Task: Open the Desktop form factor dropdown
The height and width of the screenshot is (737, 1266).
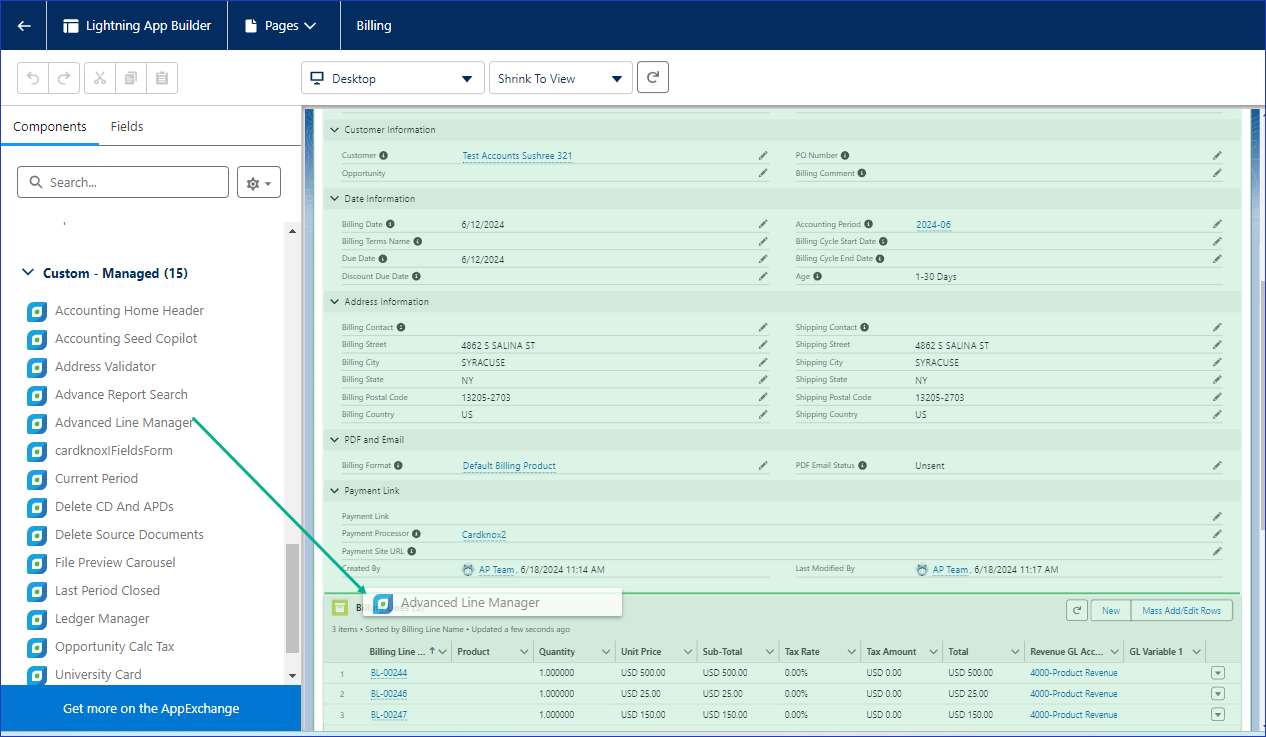Action: (x=392, y=79)
